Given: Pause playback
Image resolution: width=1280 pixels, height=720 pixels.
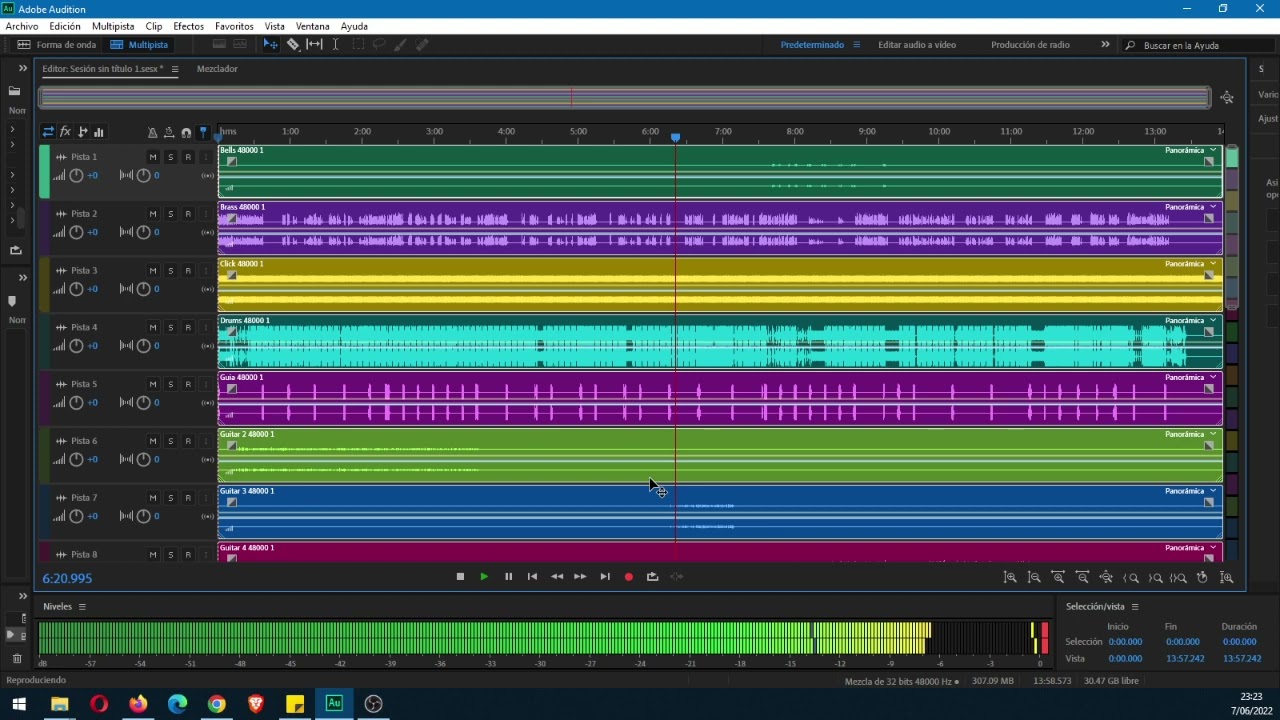Looking at the screenshot, I should (508, 577).
